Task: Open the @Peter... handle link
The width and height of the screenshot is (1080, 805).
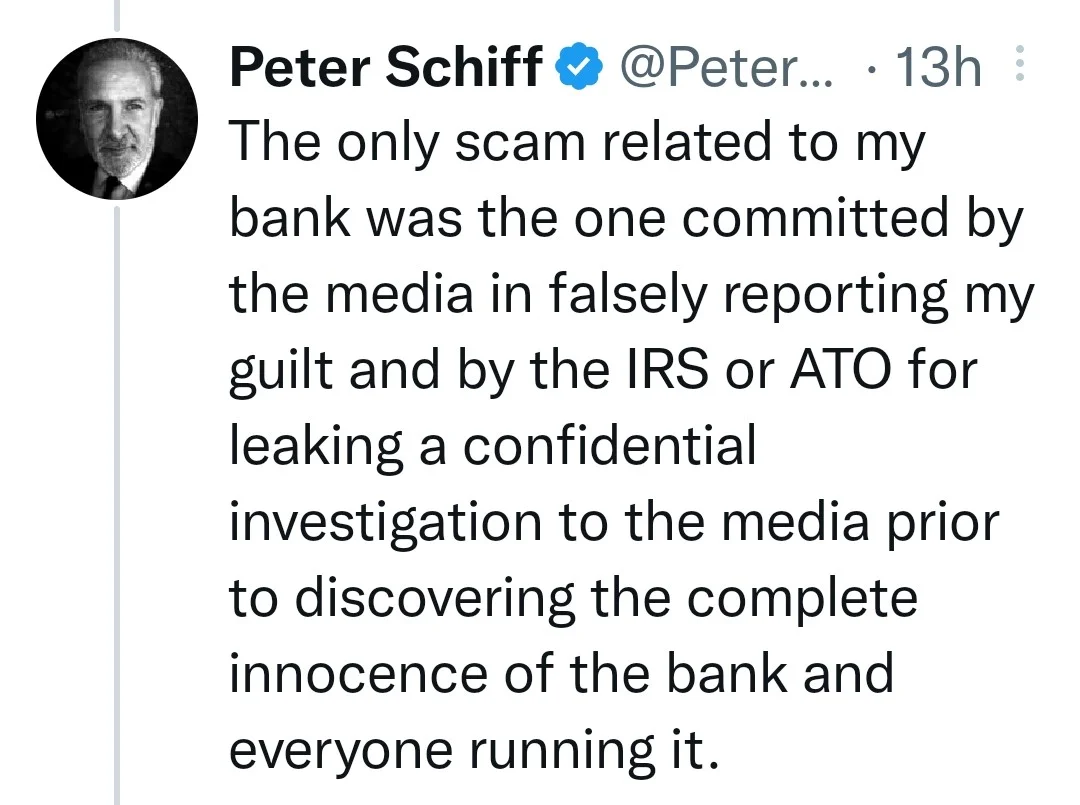Action: click(x=727, y=67)
